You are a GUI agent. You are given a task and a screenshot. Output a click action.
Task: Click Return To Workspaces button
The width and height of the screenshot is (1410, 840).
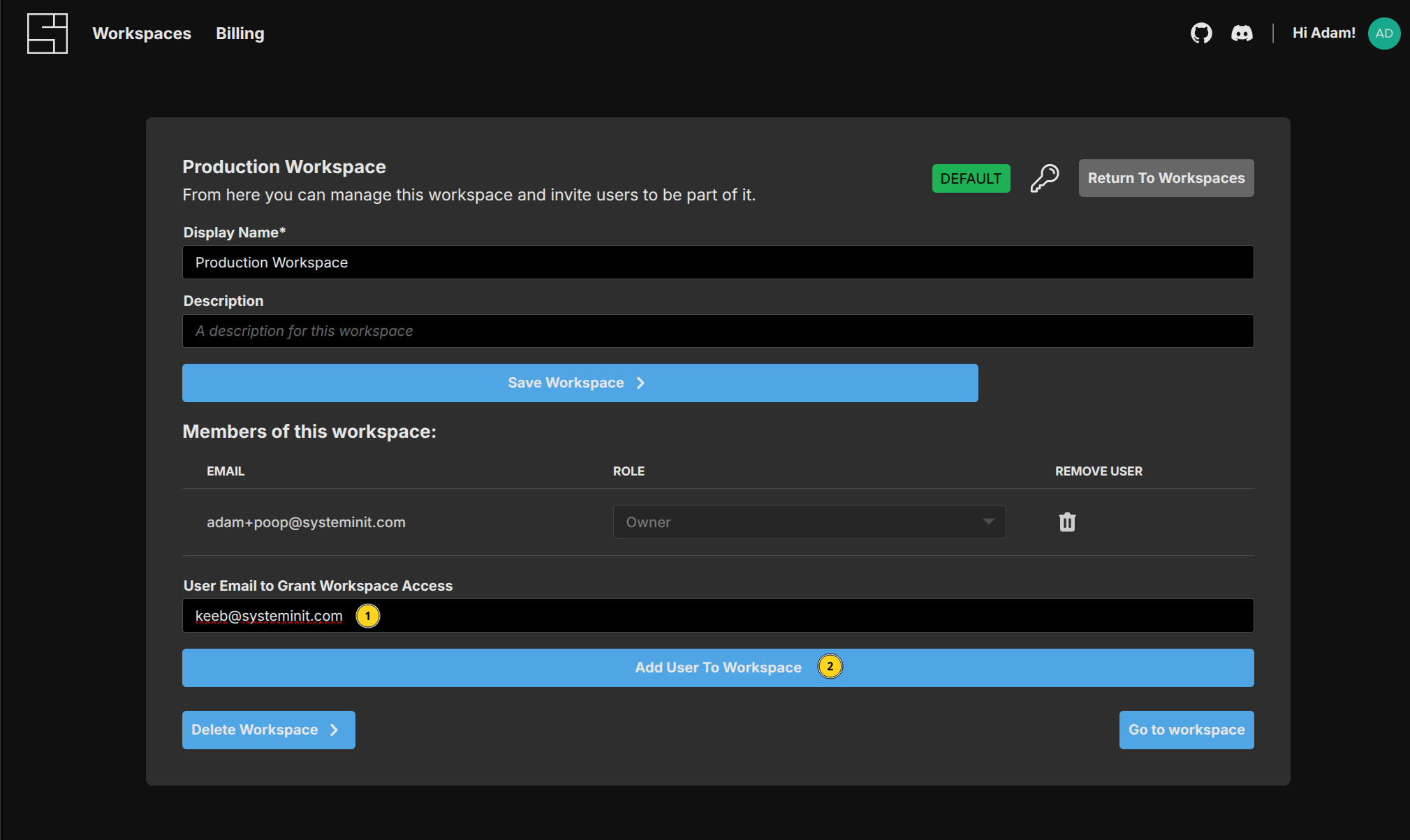coord(1166,178)
